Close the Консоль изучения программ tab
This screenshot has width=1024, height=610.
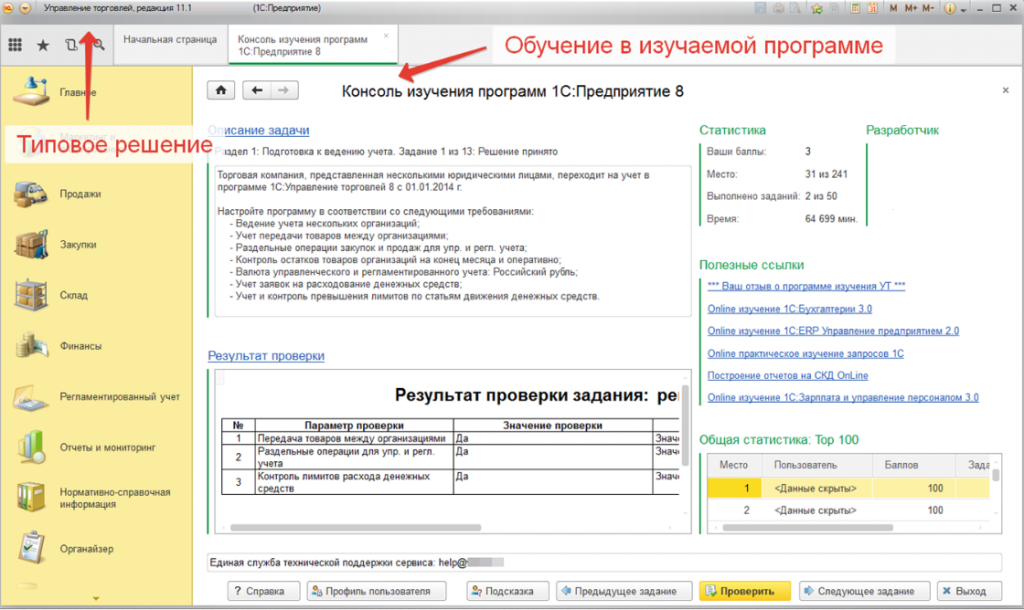tap(386, 36)
